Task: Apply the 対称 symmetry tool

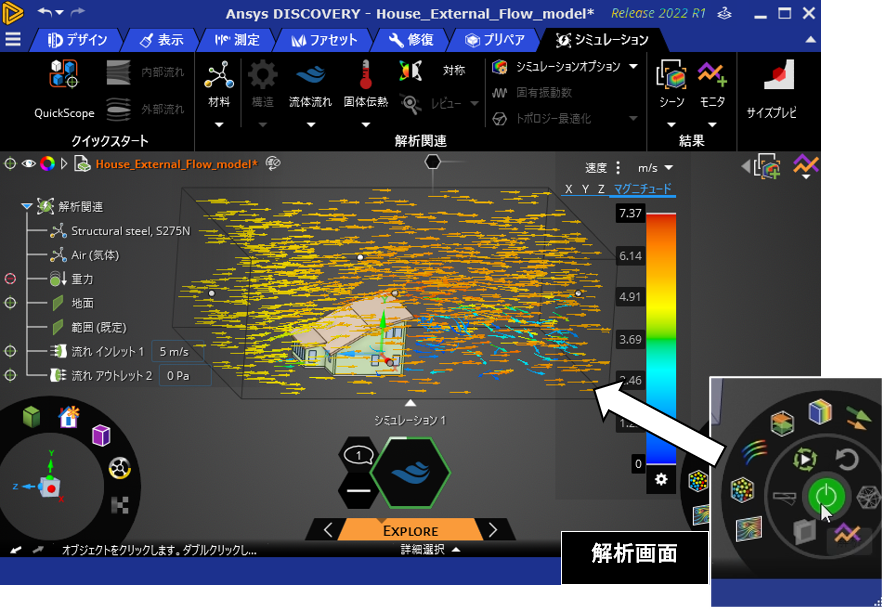Action: point(433,70)
